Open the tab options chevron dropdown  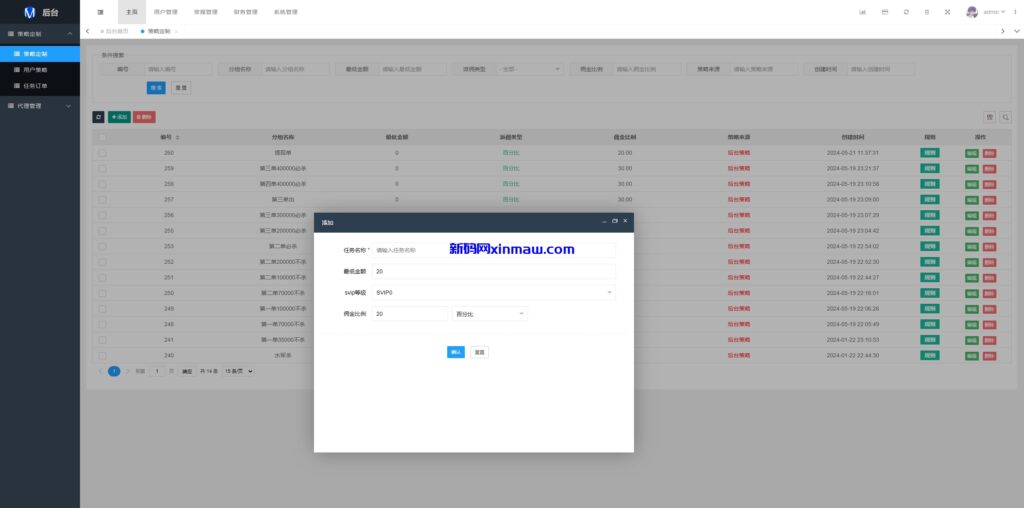coord(1017,31)
